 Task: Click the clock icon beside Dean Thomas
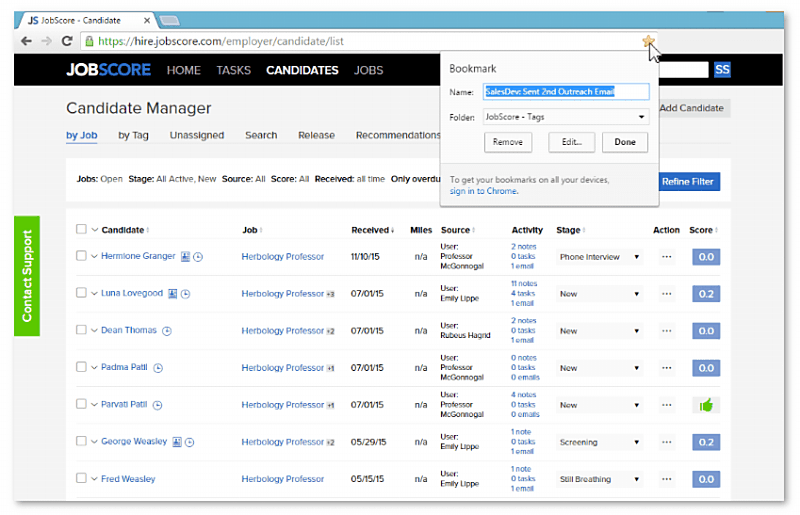[x=167, y=331]
